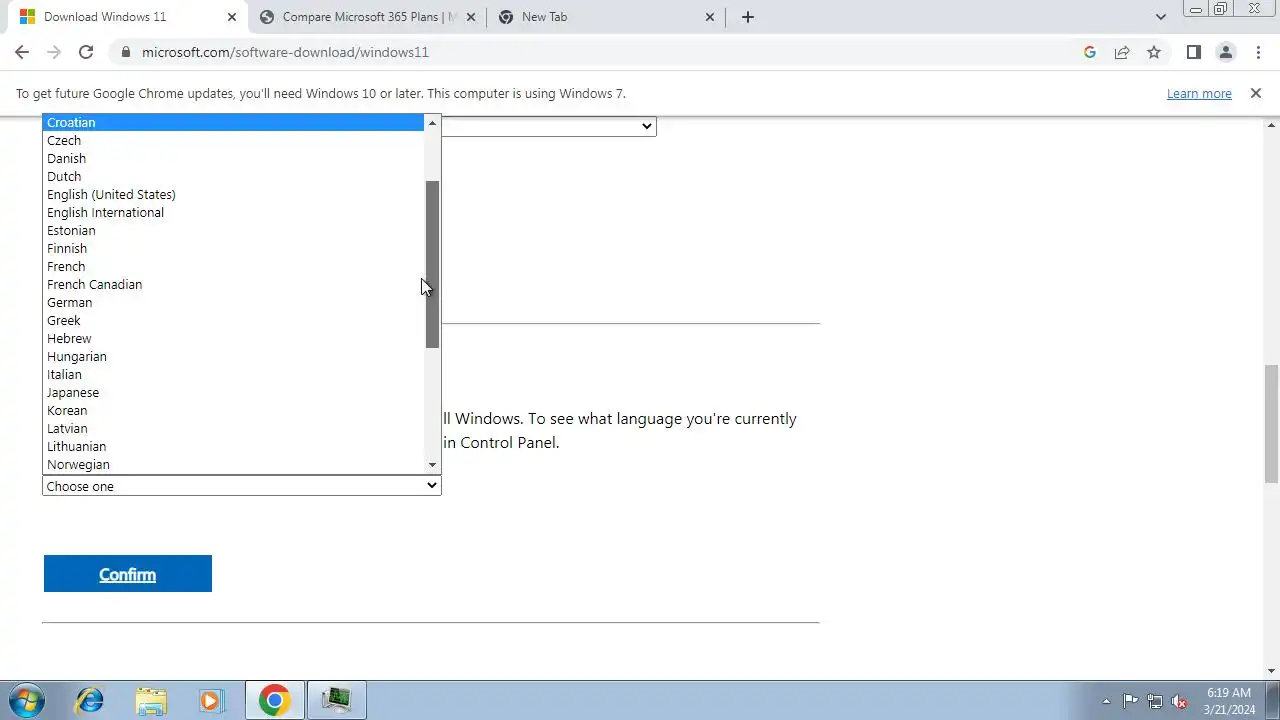The image size is (1280, 720).
Task: Open the Chrome profile menu
Action: [1226, 52]
